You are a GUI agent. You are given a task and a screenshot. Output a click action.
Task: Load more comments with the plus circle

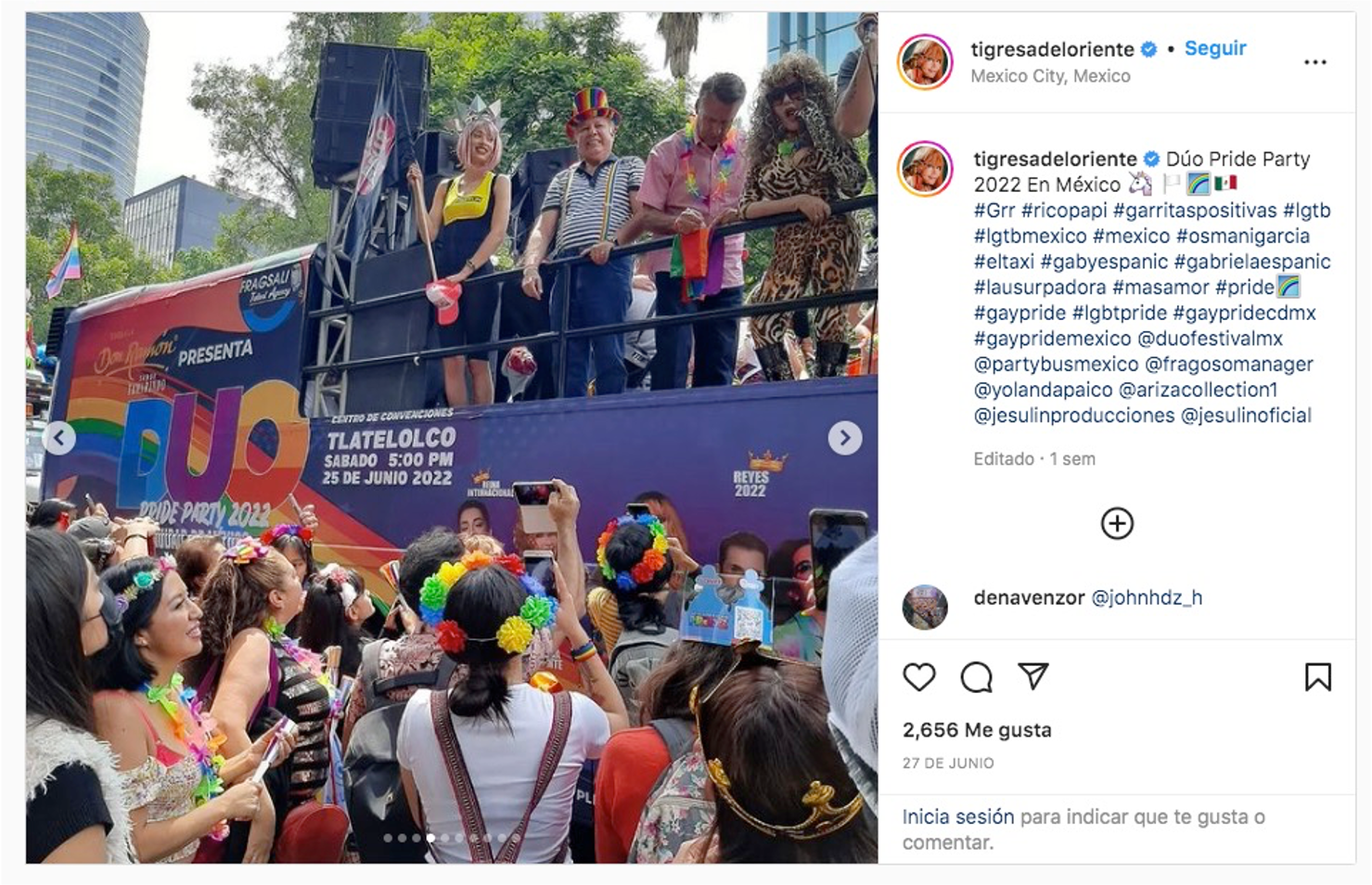1117,523
